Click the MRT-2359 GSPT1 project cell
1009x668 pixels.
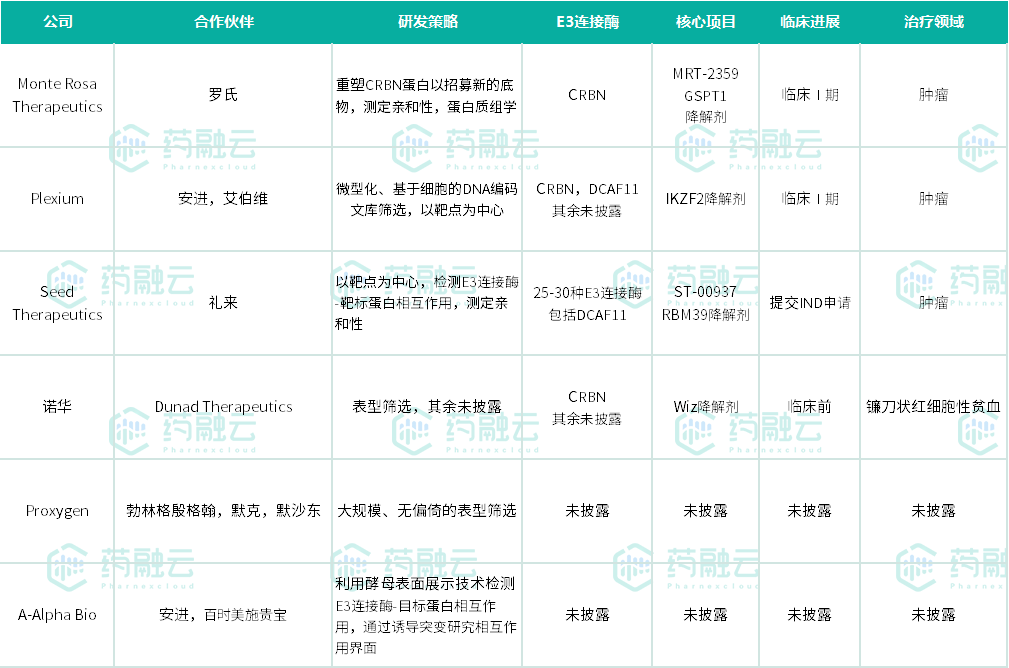(705, 95)
